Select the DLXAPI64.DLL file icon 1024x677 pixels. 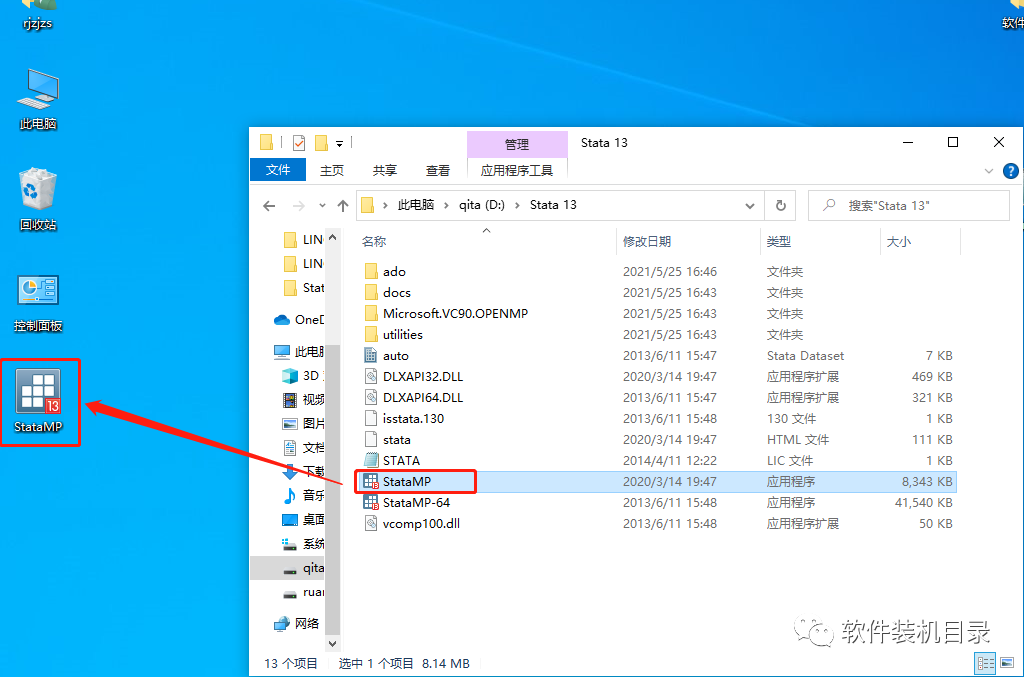[371, 398]
